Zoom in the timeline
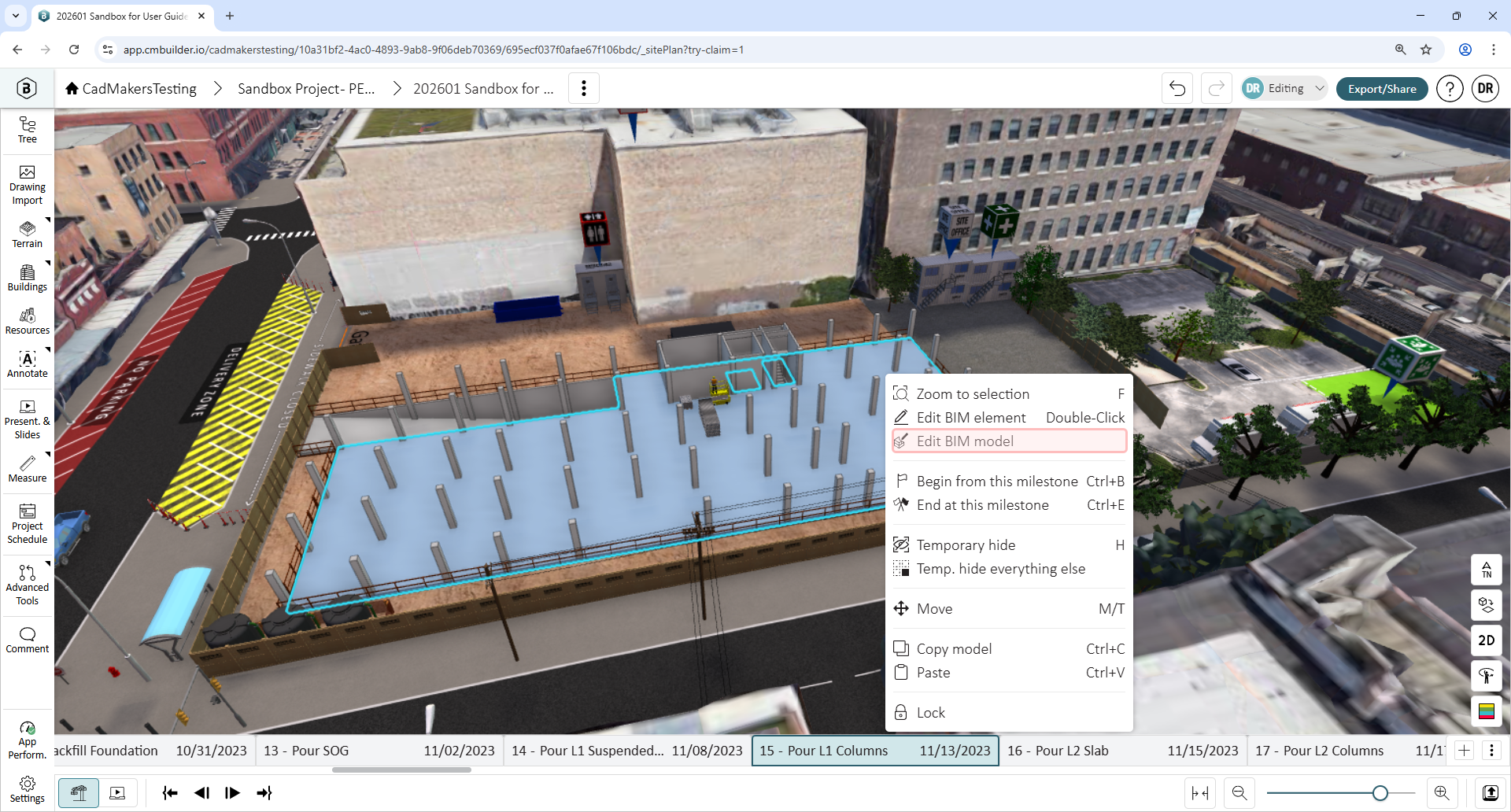The height and width of the screenshot is (812, 1511). point(1442,793)
